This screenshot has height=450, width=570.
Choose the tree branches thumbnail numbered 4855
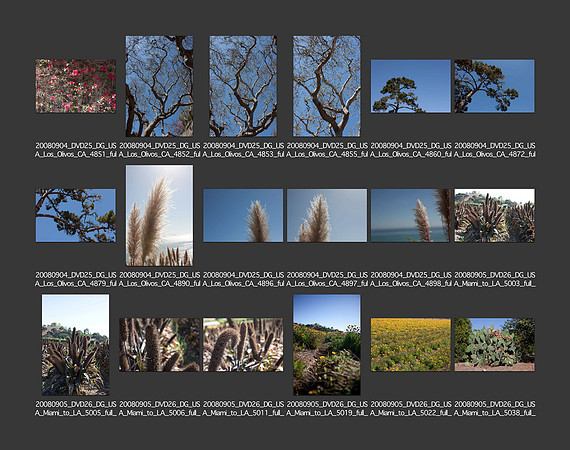[327, 86]
